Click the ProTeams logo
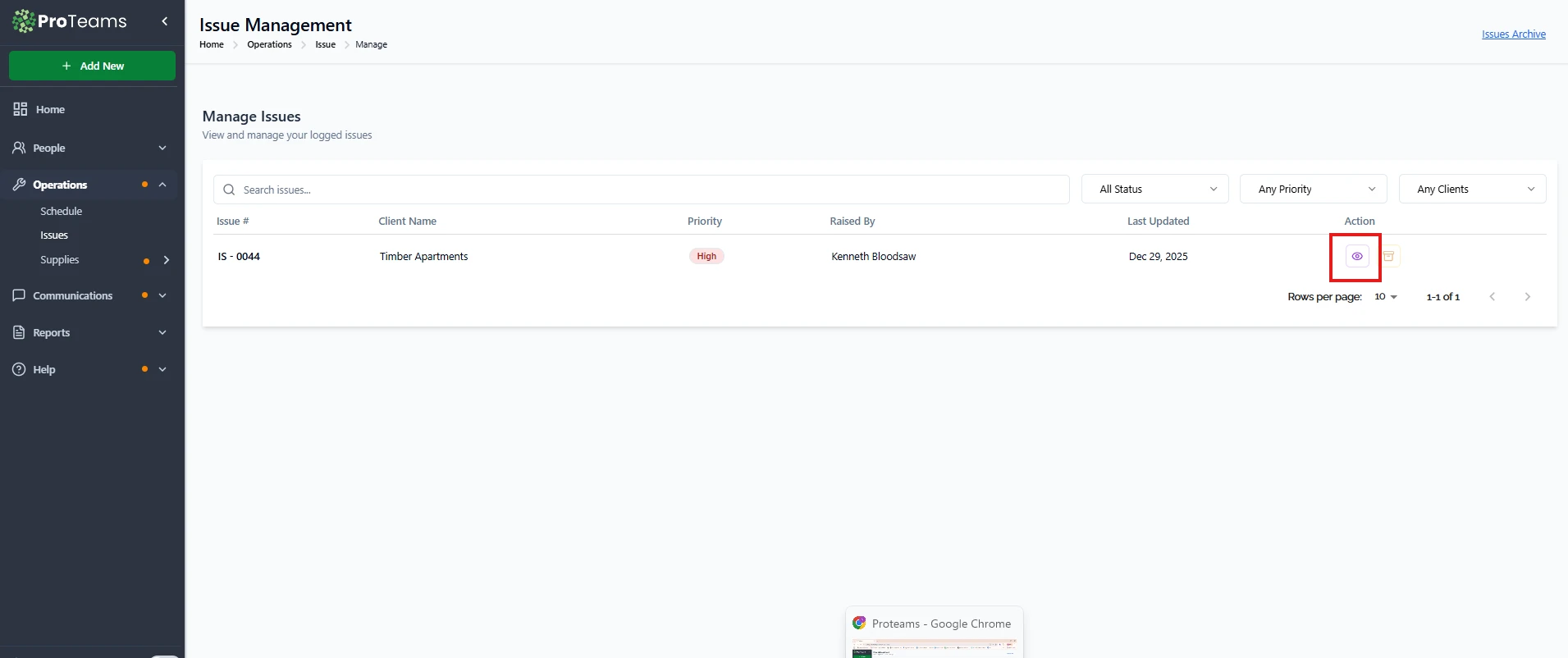Viewport: 1568px width, 658px height. [x=71, y=21]
